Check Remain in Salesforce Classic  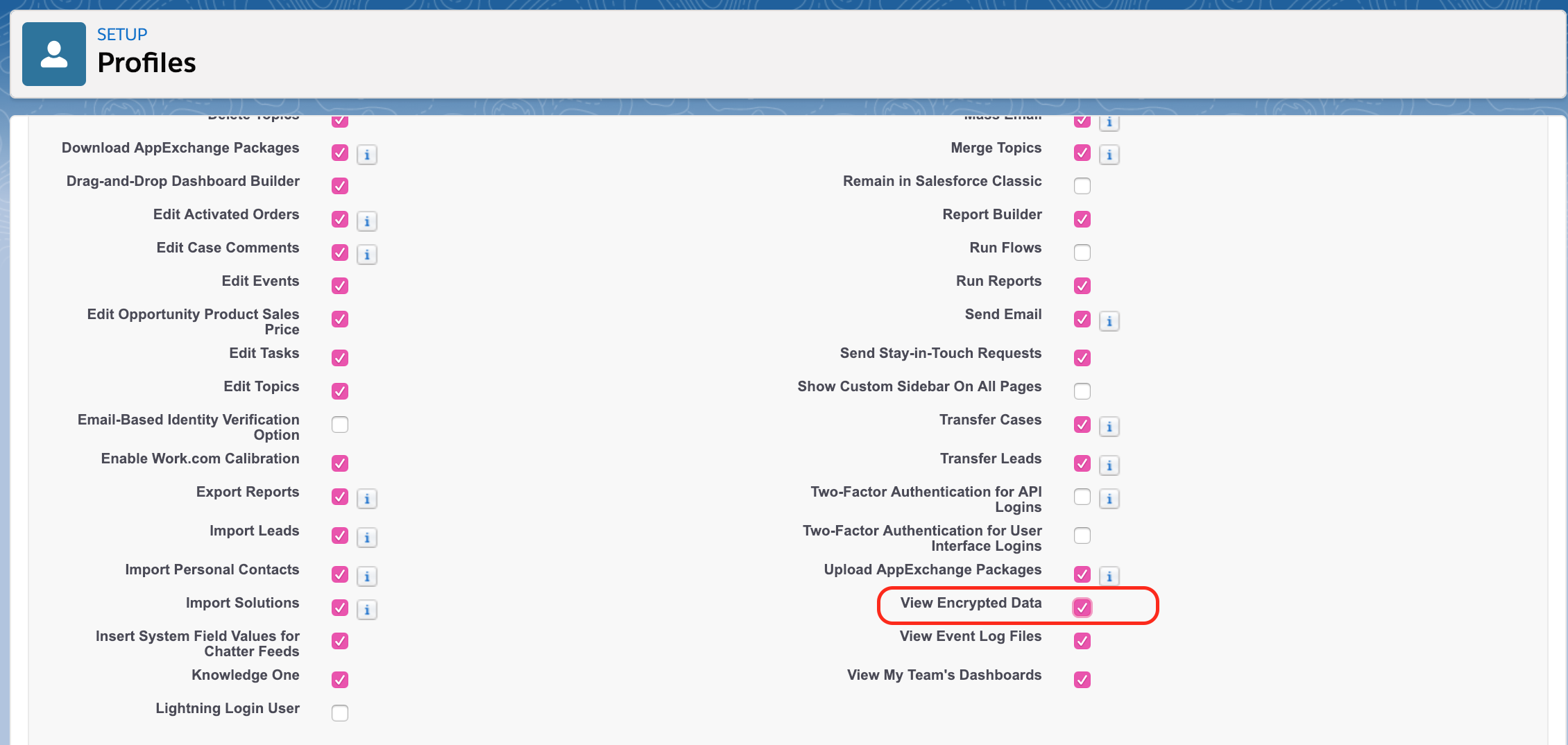pyautogui.click(x=1082, y=186)
